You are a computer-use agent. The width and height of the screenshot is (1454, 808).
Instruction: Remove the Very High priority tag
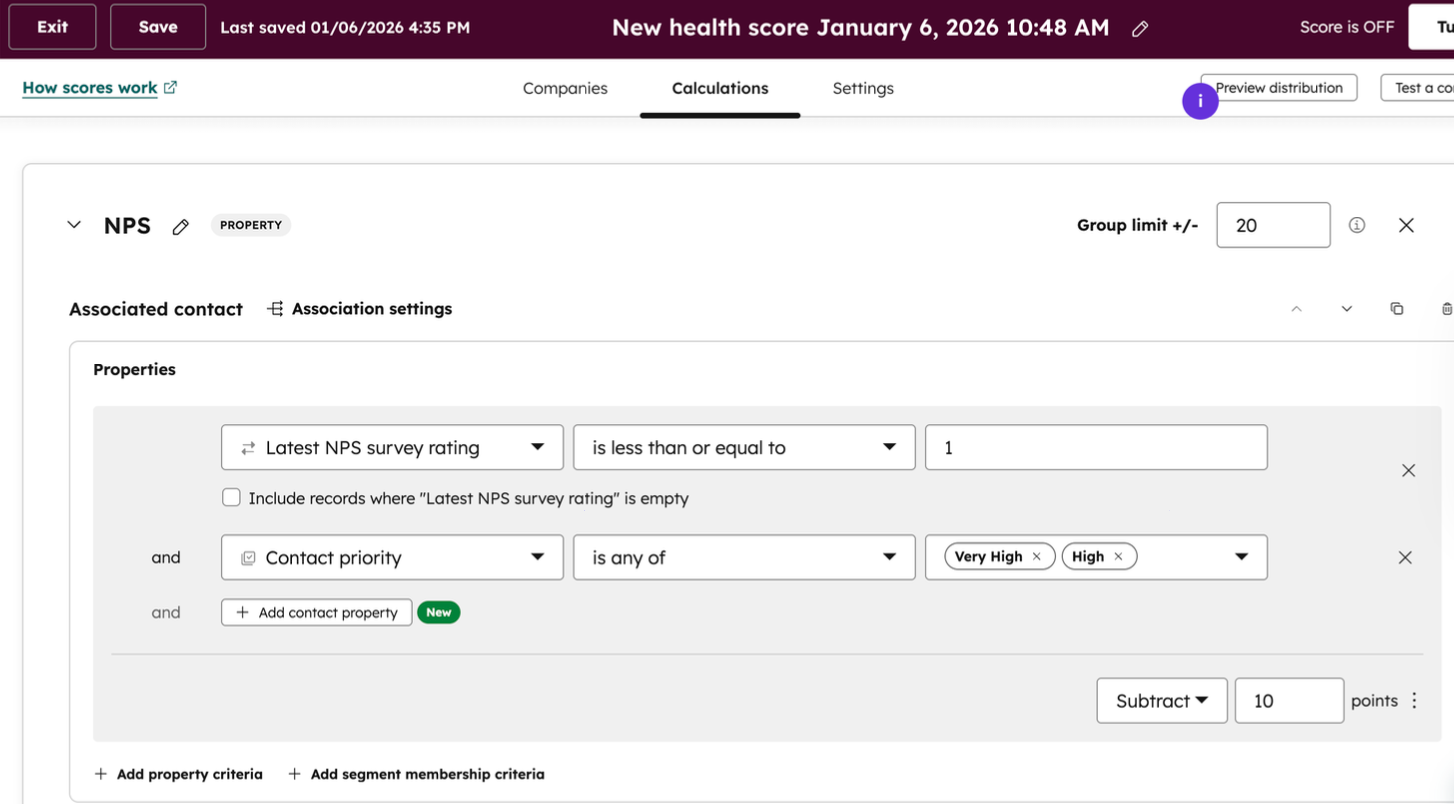coord(1037,557)
